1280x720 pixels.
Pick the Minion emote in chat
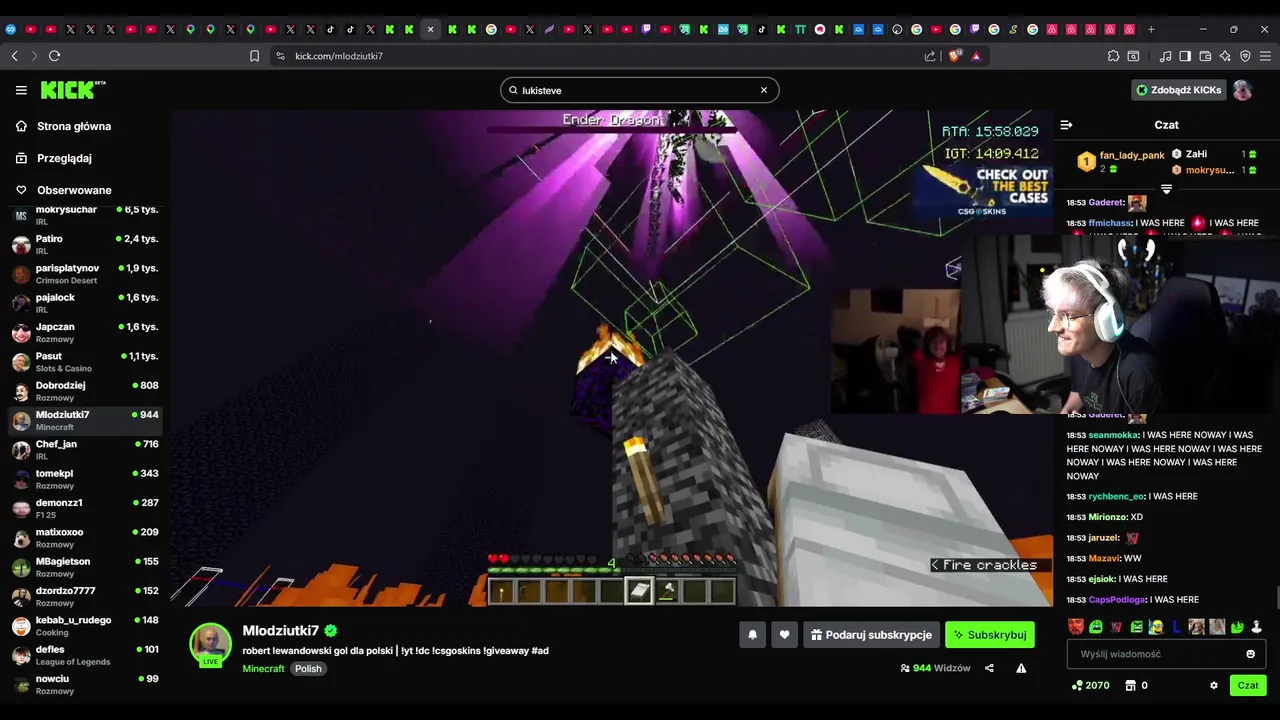coord(1156,627)
